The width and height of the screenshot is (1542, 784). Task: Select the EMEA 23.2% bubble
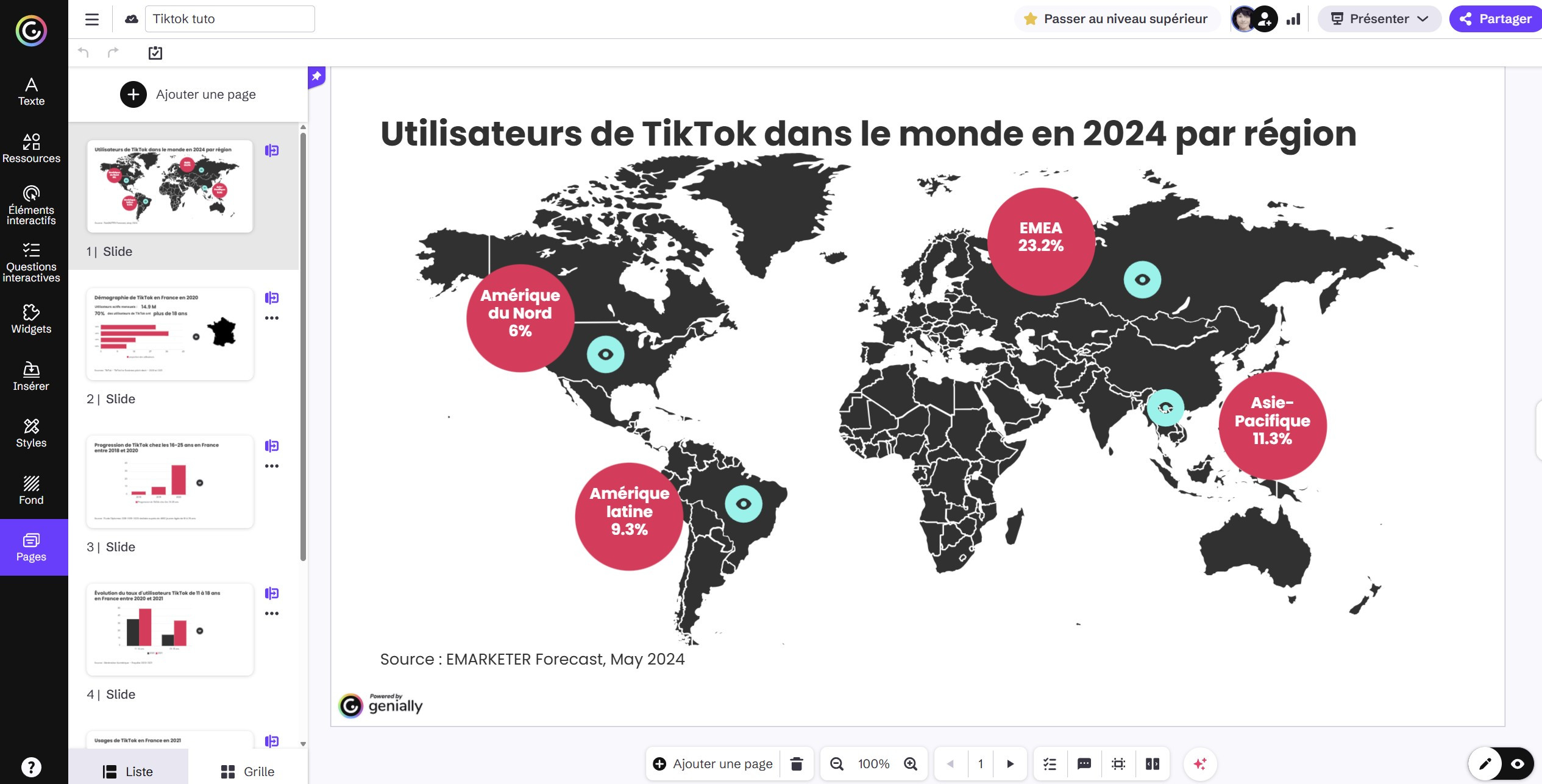coord(1040,241)
